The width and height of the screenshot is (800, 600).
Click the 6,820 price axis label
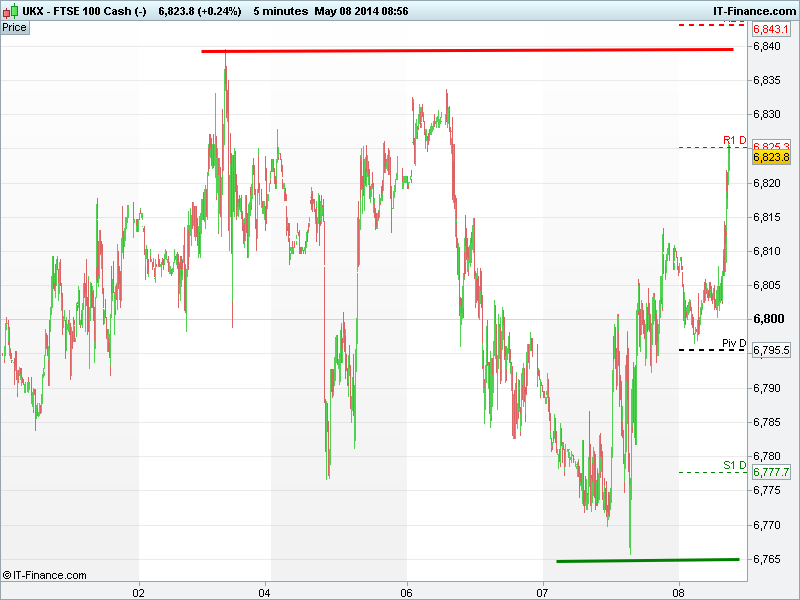point(767,183)
